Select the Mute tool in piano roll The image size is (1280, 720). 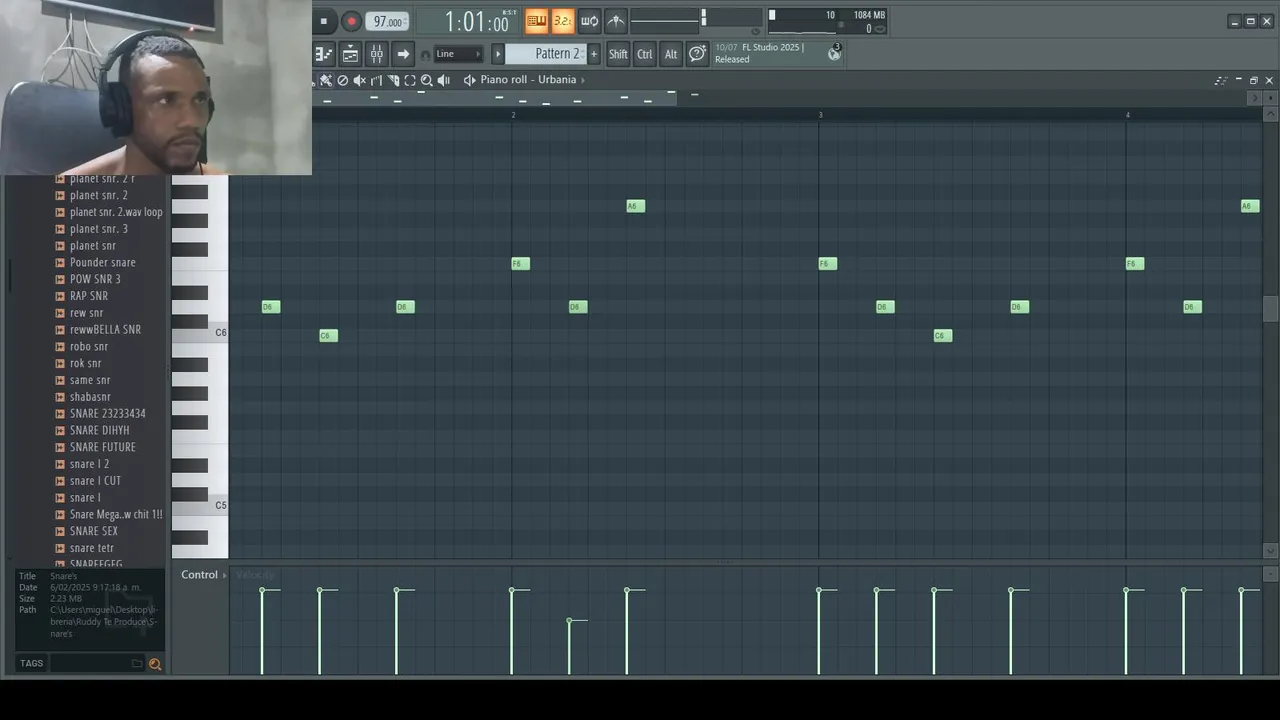(x=360, y=80)
